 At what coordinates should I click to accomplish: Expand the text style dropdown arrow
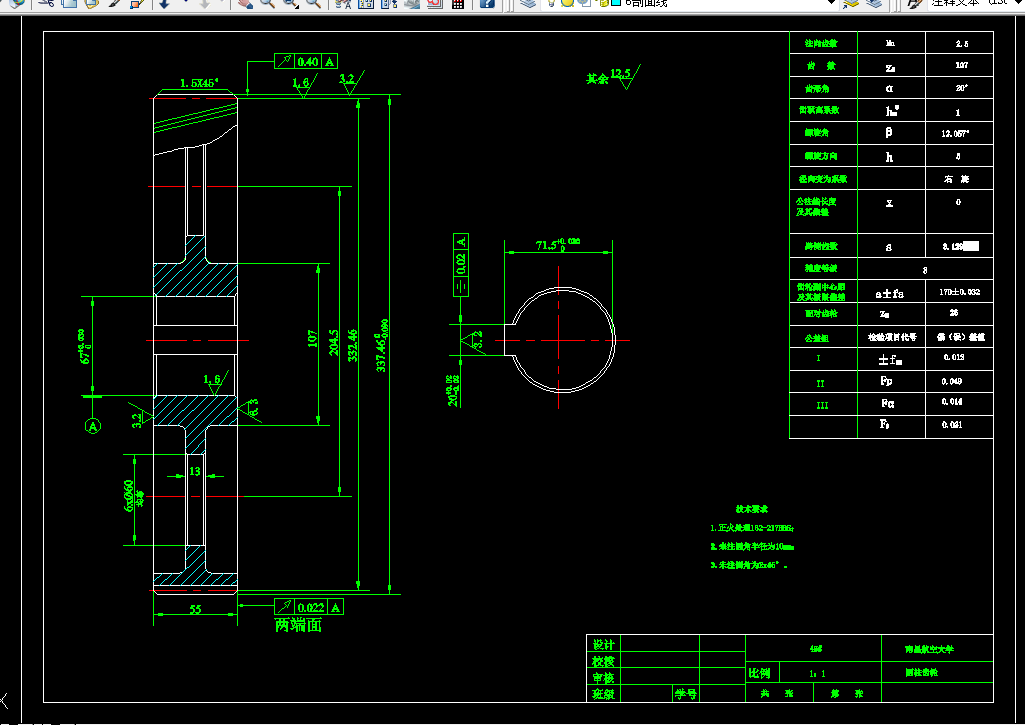[x=1020, y=3]
